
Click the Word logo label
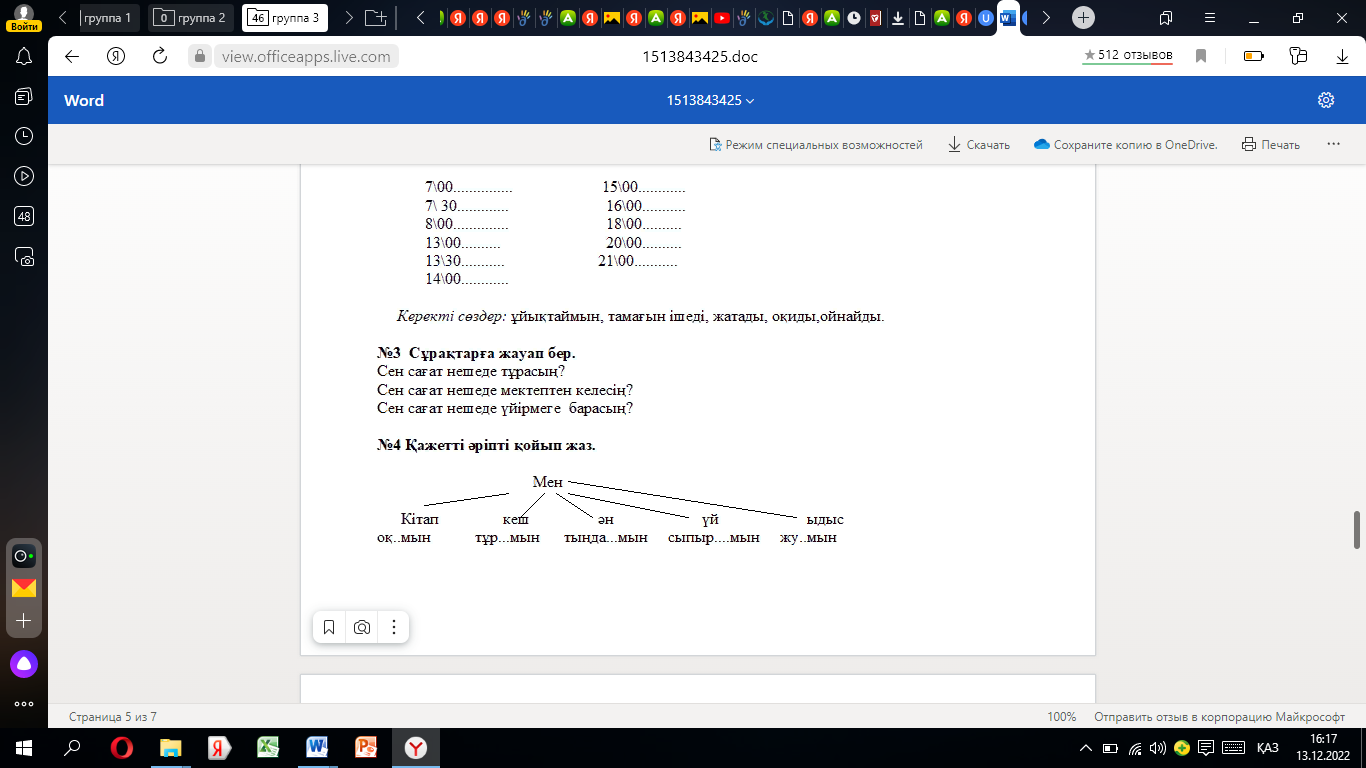coord(84,100)
